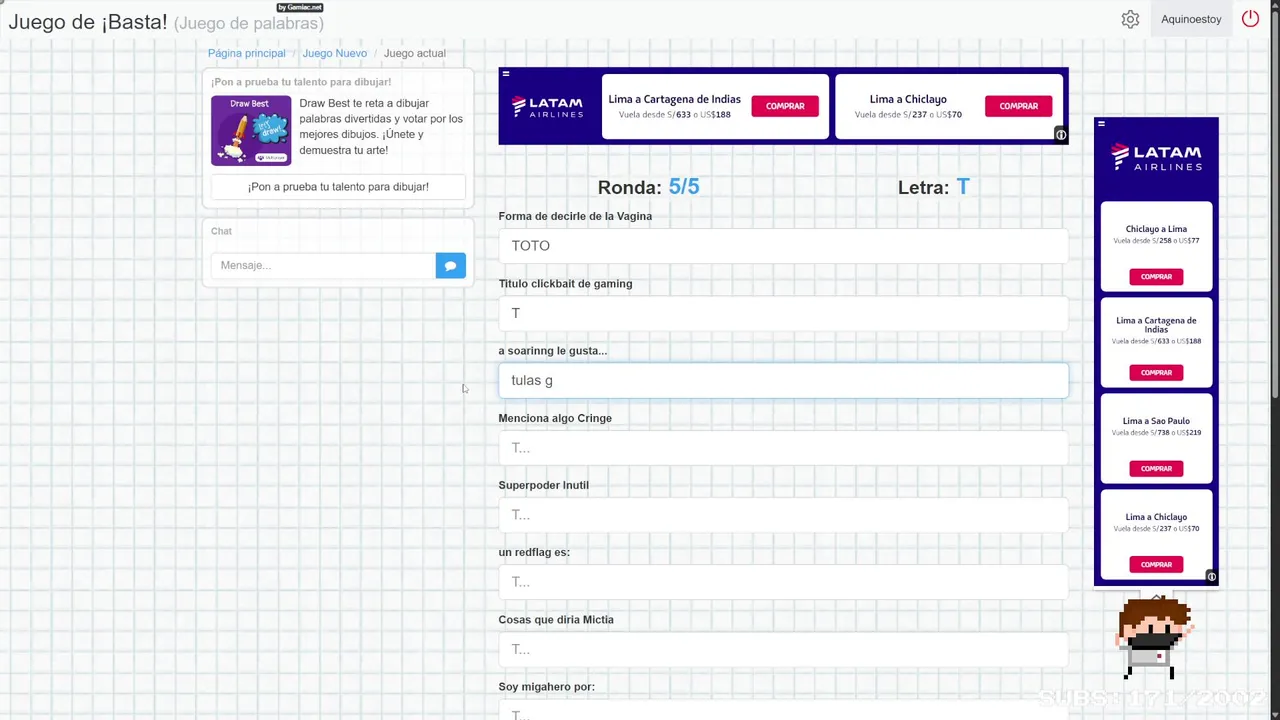Click the Aquinoestoy username
This screenshot has width=1280, height=720.
[x=1191, y=19]
